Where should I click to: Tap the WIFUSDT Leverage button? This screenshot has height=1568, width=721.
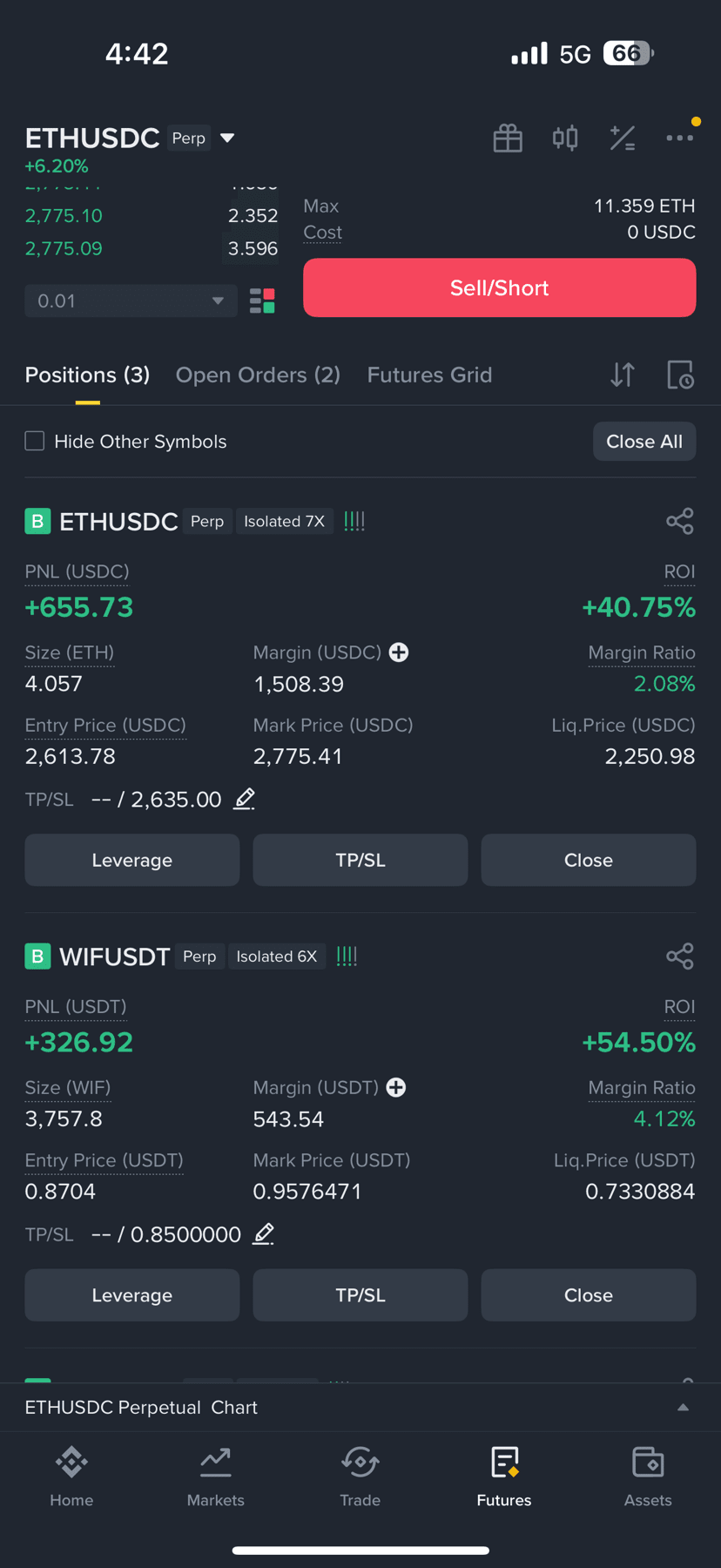(132, 1295)
